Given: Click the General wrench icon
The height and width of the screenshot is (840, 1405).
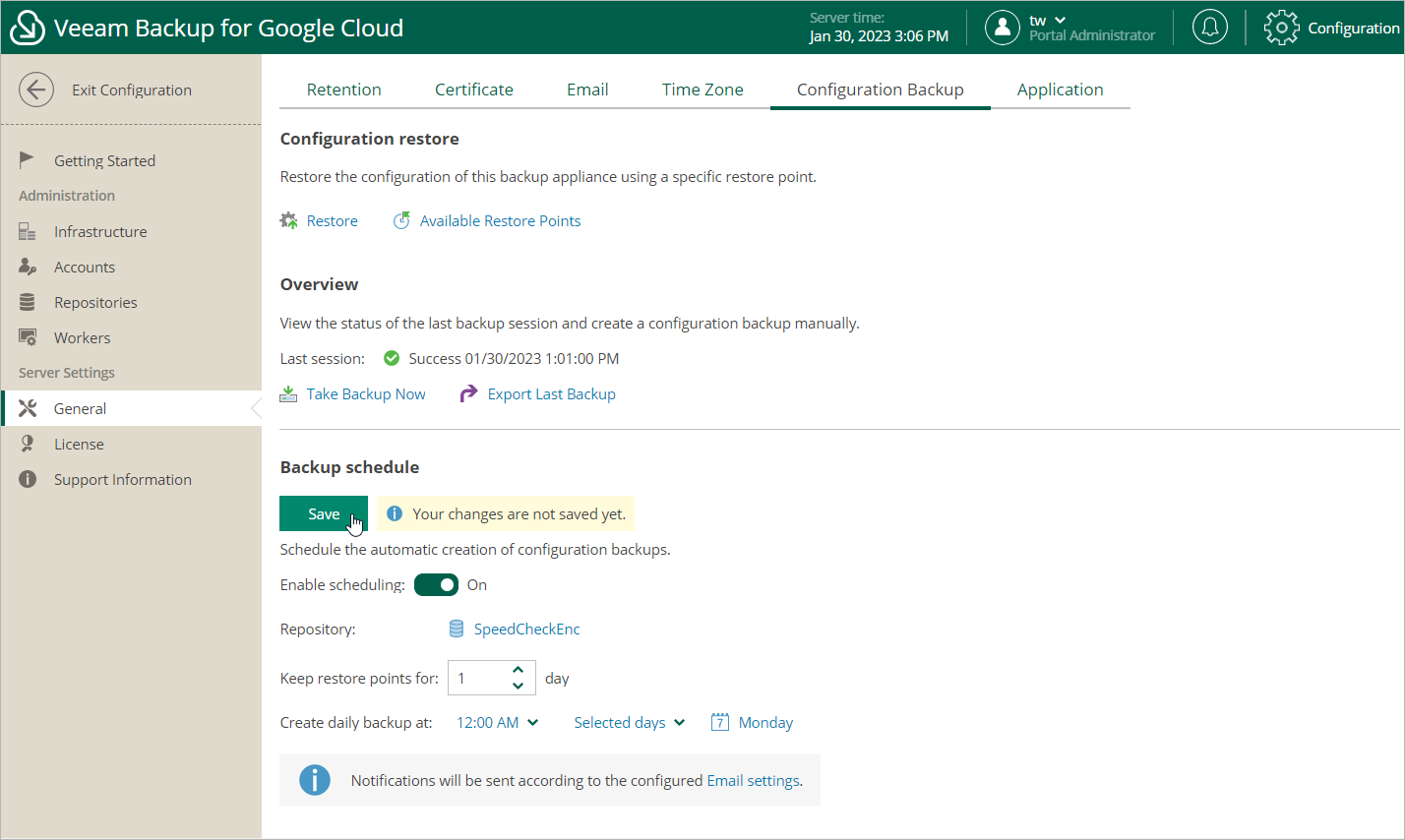Looking at the screenshot, I should pos(28,408).
